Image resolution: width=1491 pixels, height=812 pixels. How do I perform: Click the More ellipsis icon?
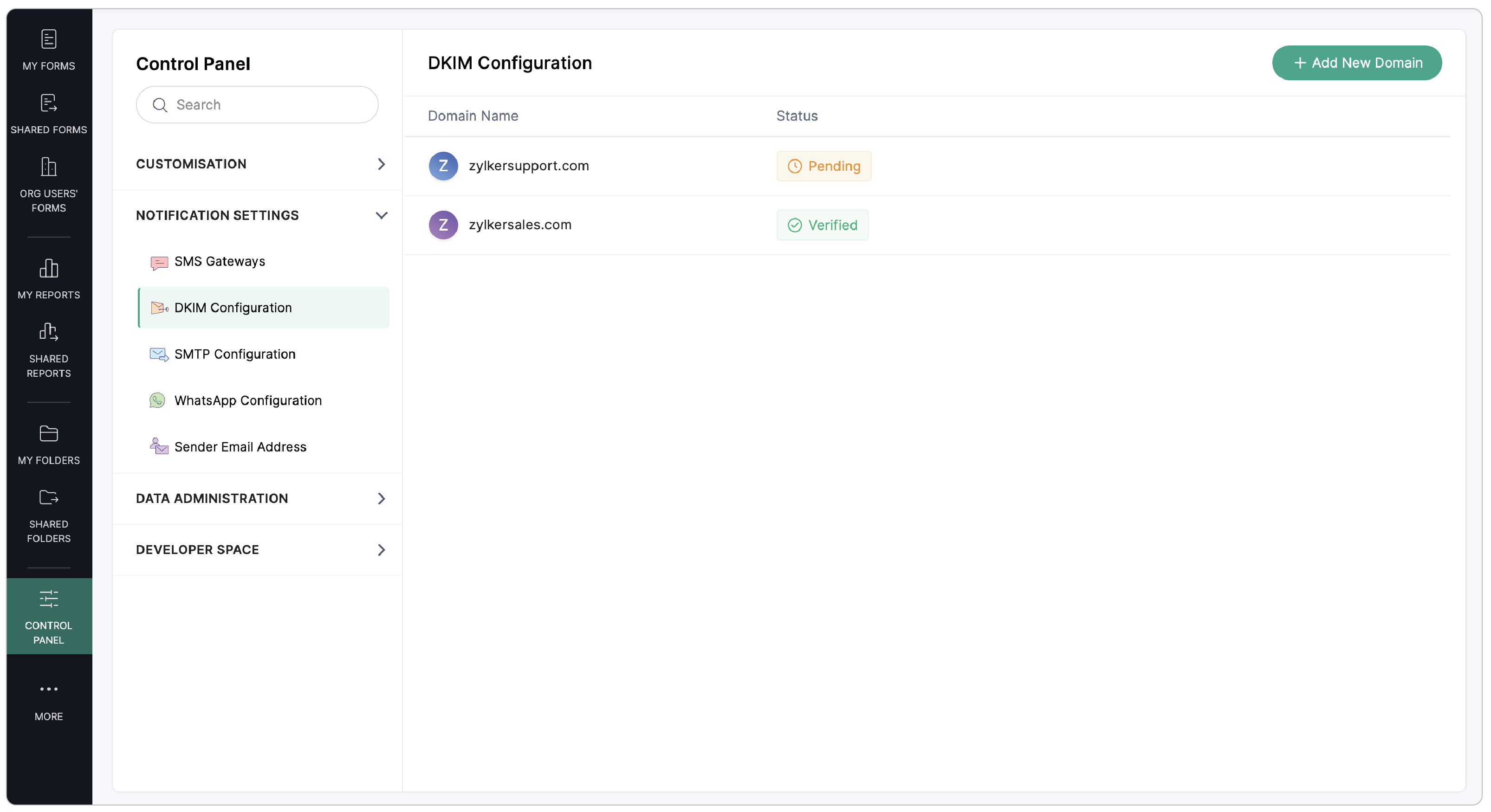(49, 689)
